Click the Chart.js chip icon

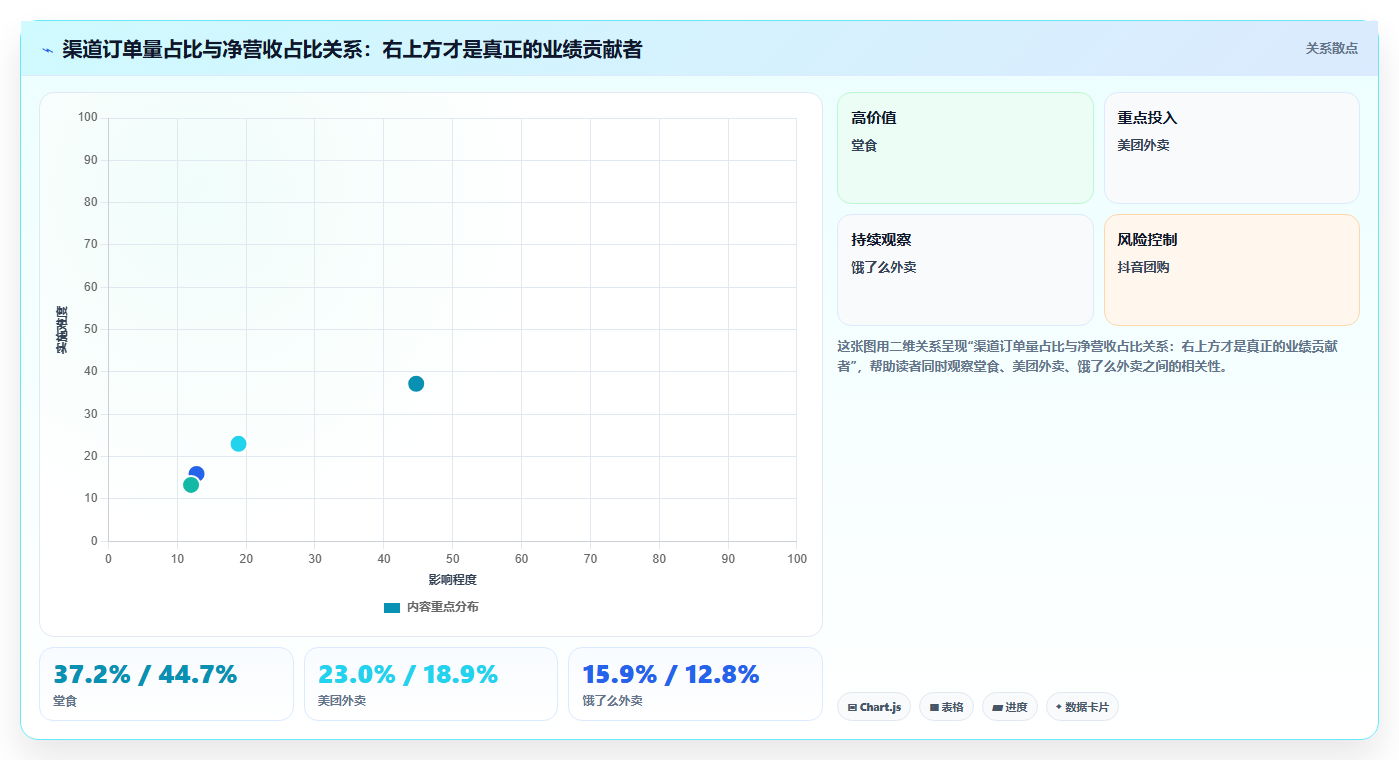click(x=852, y=707)
